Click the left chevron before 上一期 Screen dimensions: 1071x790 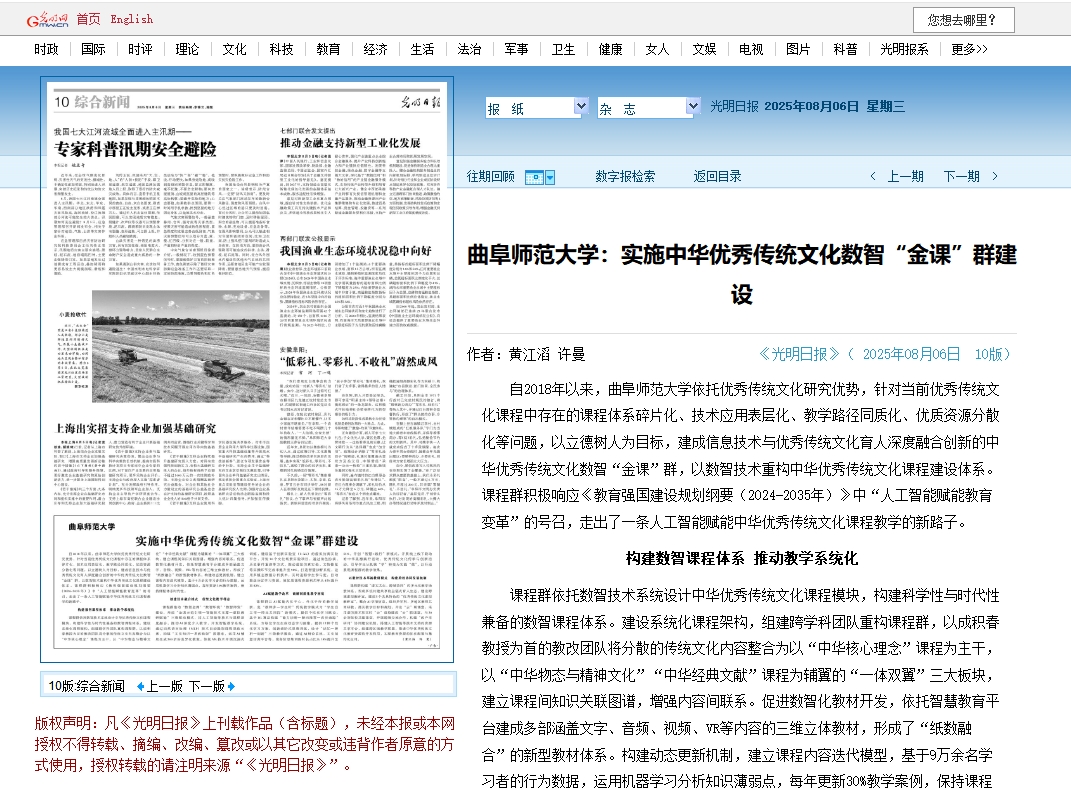tap(872, 177)
